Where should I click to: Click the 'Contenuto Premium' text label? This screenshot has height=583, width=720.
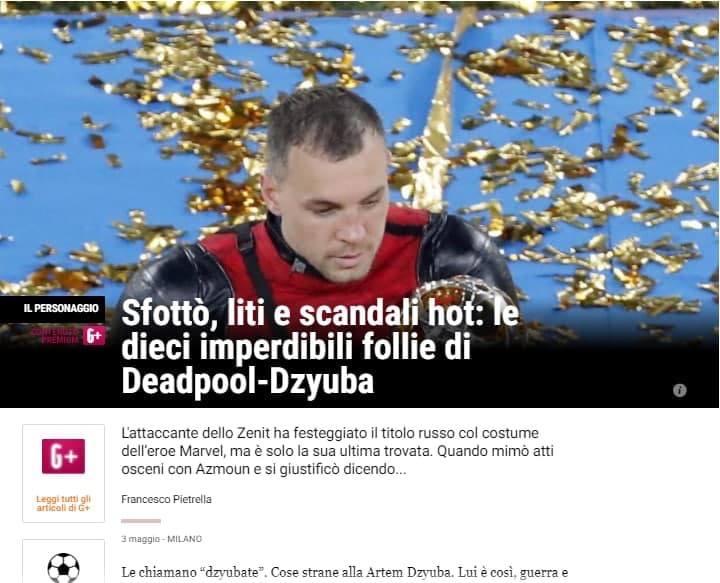[x=56, y=336]
